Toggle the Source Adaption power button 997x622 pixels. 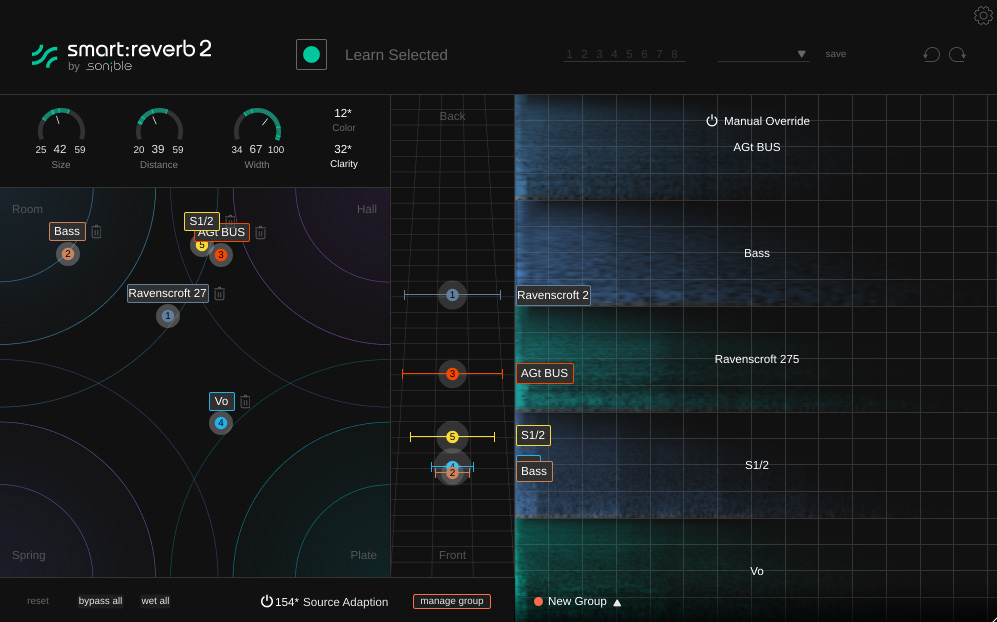(266, 601)
